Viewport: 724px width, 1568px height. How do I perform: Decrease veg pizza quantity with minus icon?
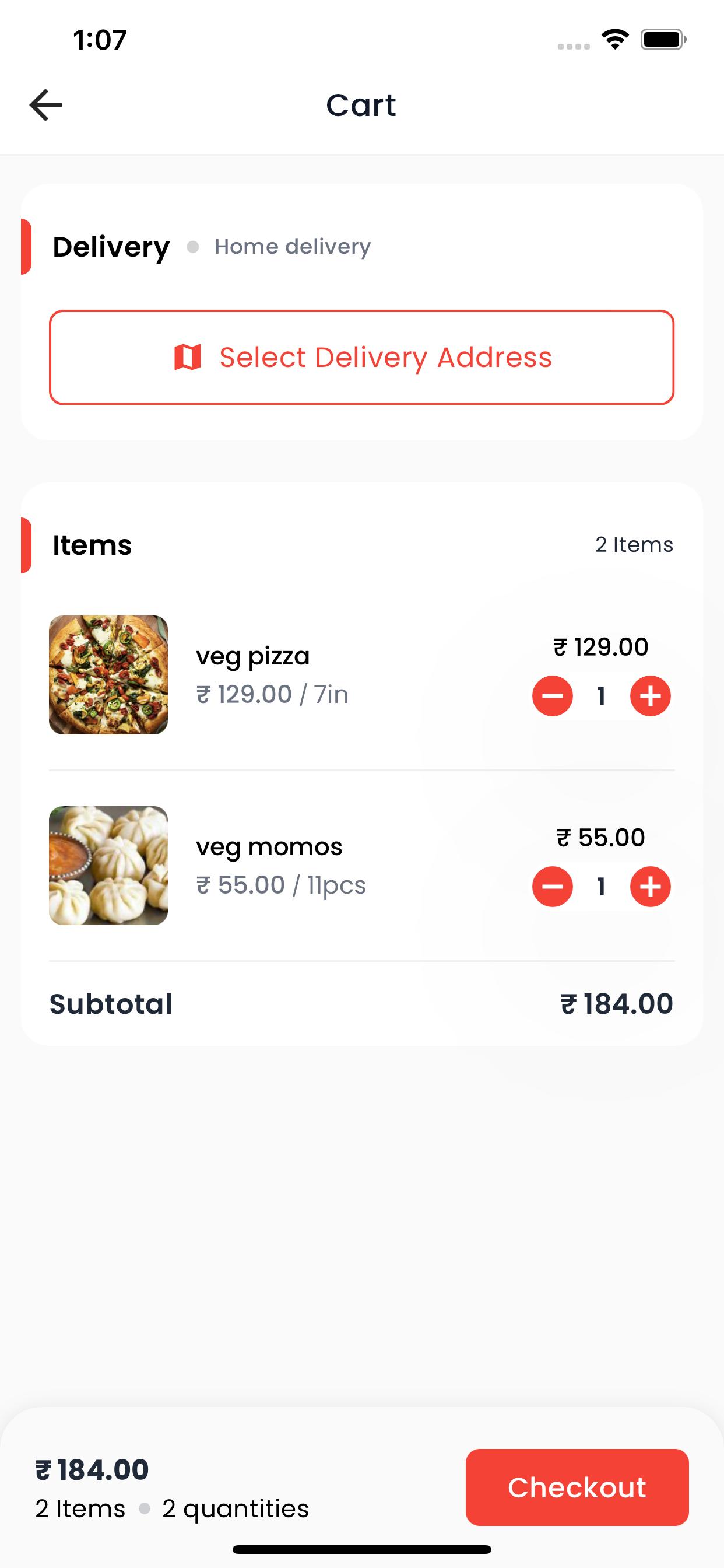click(553, 696)
